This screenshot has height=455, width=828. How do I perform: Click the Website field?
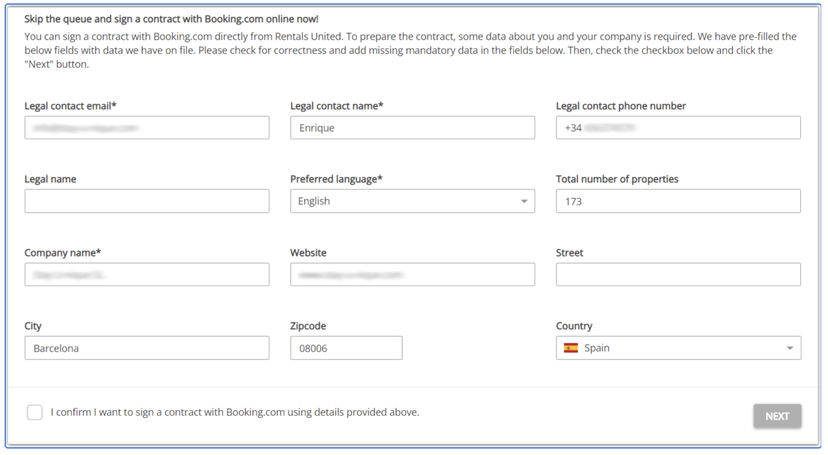[x=412, y=274]
